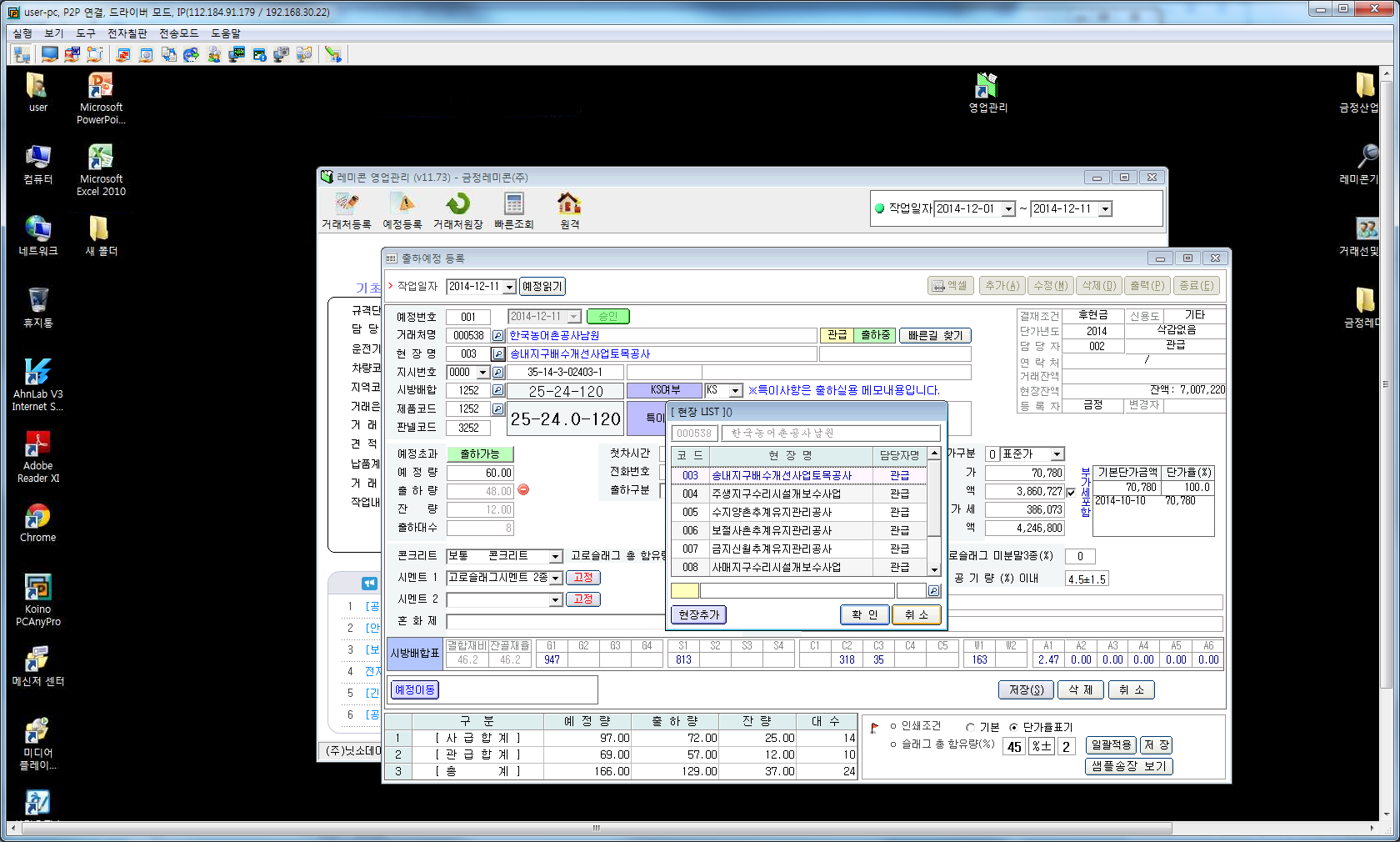Open Koino PCAnyPro desktop icon
The image size is (1400, 842).
pos(37,600)
